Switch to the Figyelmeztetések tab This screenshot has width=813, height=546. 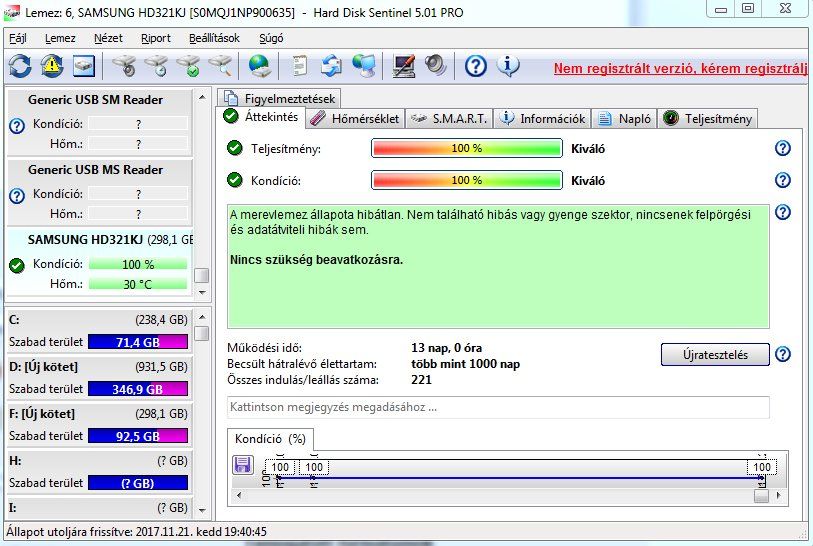(x=279, y=99)
